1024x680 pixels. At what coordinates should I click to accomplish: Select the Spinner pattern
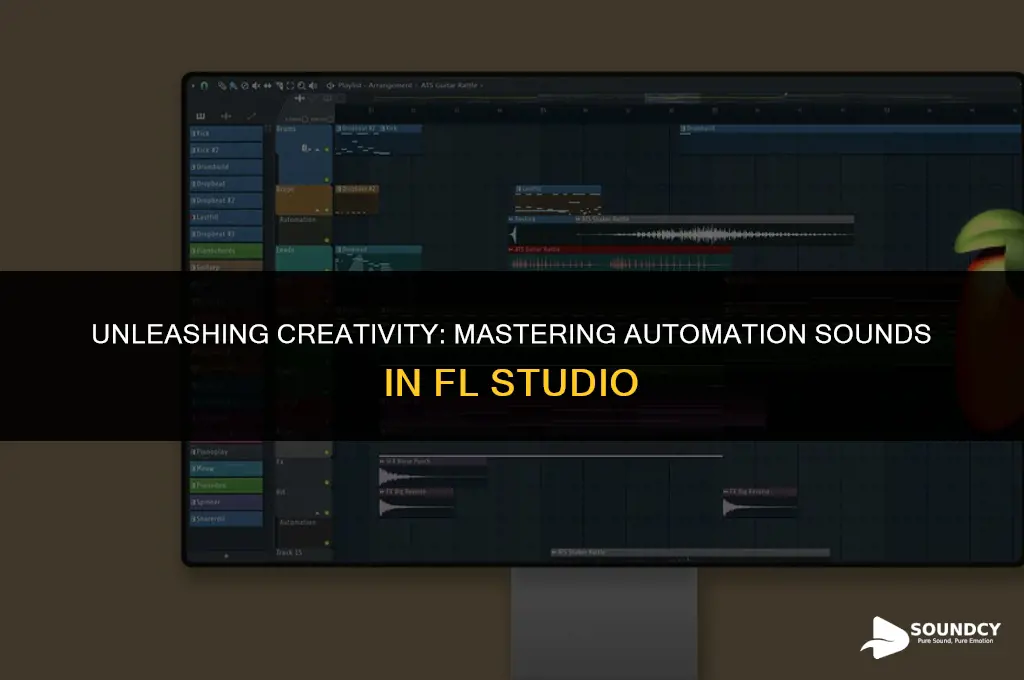(x=226, y=502)
